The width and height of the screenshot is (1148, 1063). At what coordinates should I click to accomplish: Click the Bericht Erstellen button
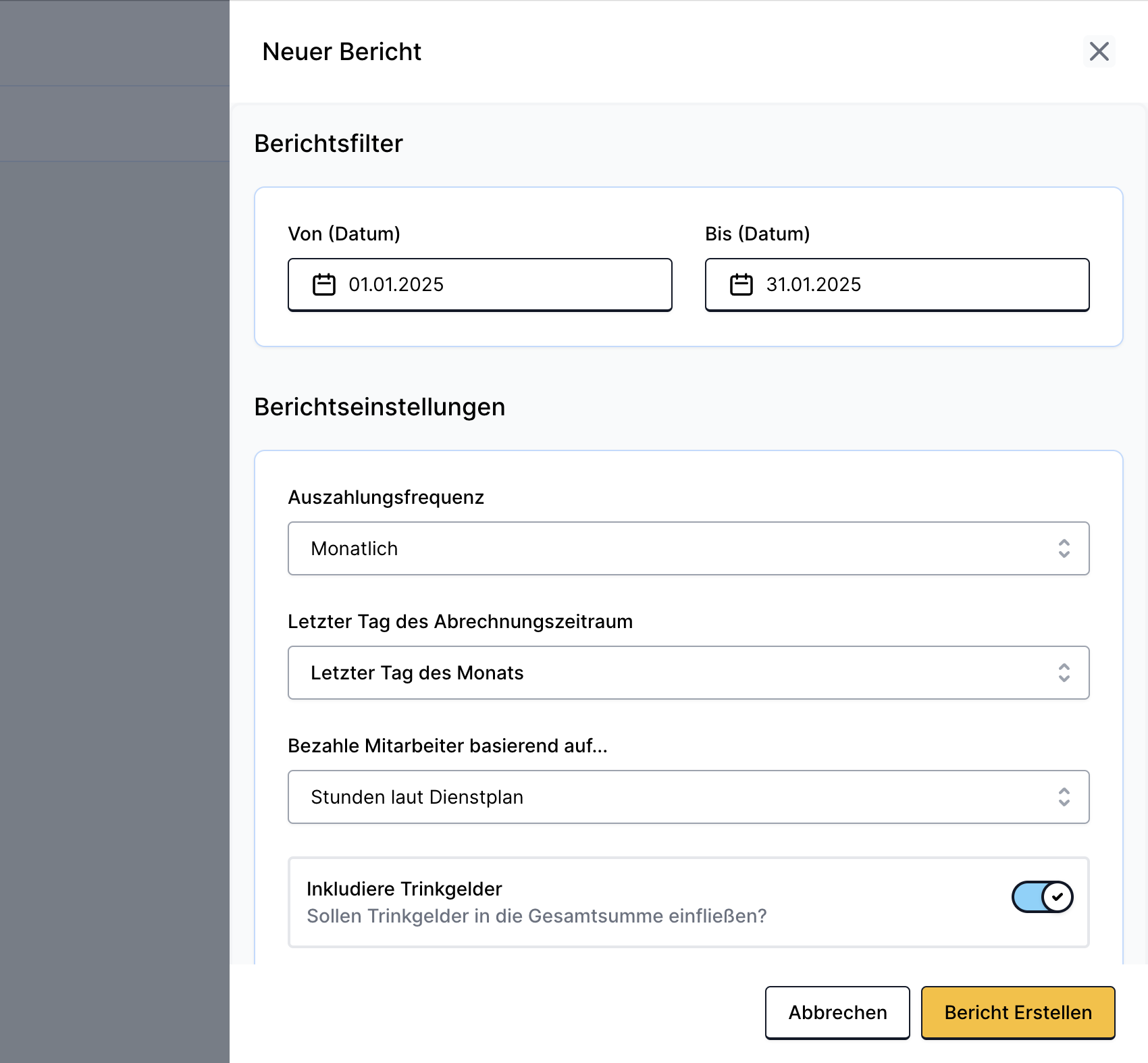[x=1018, y=1012]
